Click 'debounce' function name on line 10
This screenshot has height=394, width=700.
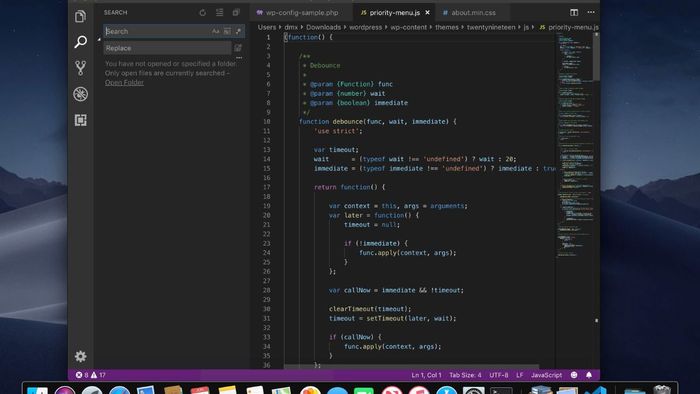(x=347, y=121)
